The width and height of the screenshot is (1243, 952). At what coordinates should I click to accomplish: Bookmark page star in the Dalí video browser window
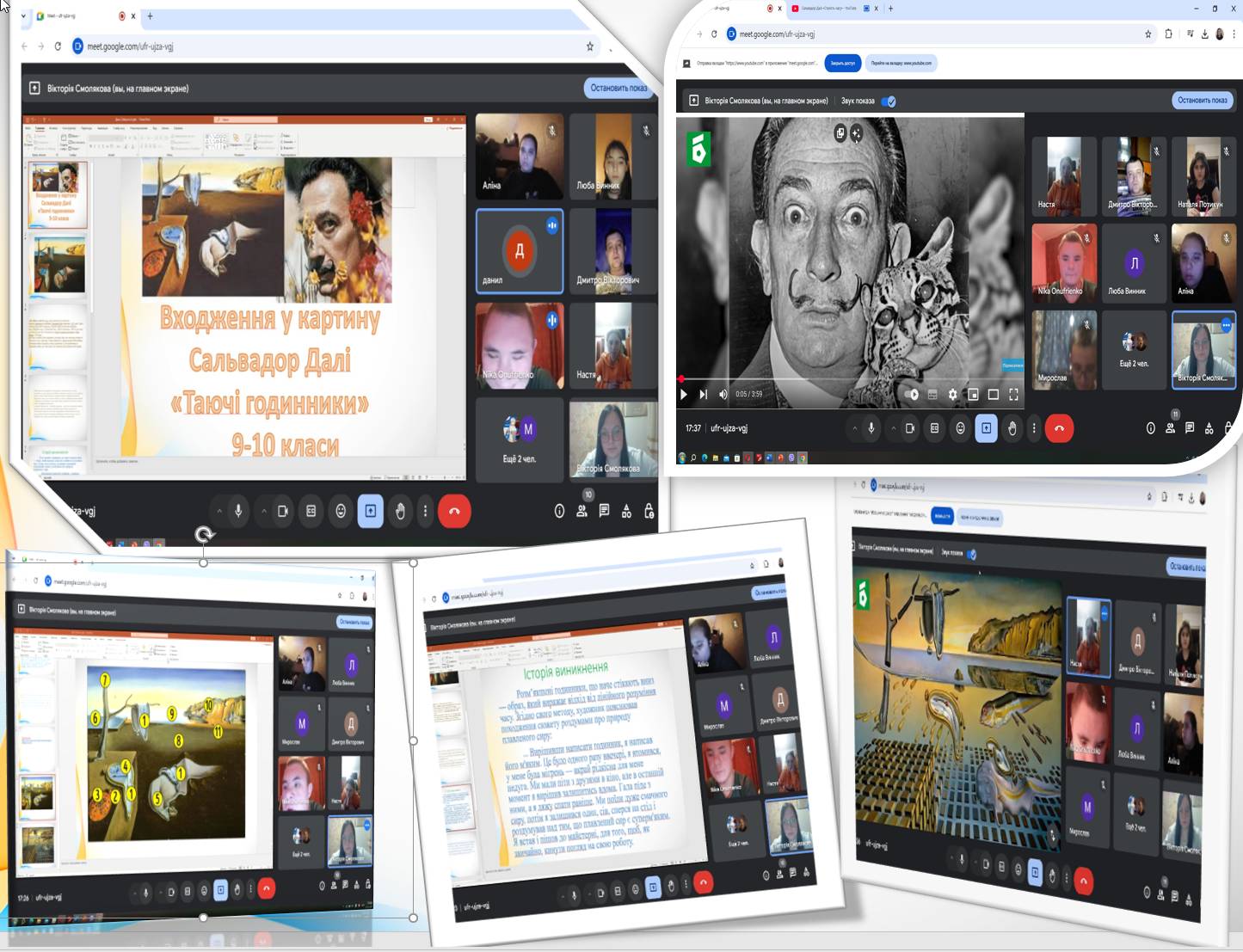[1148, 34]
